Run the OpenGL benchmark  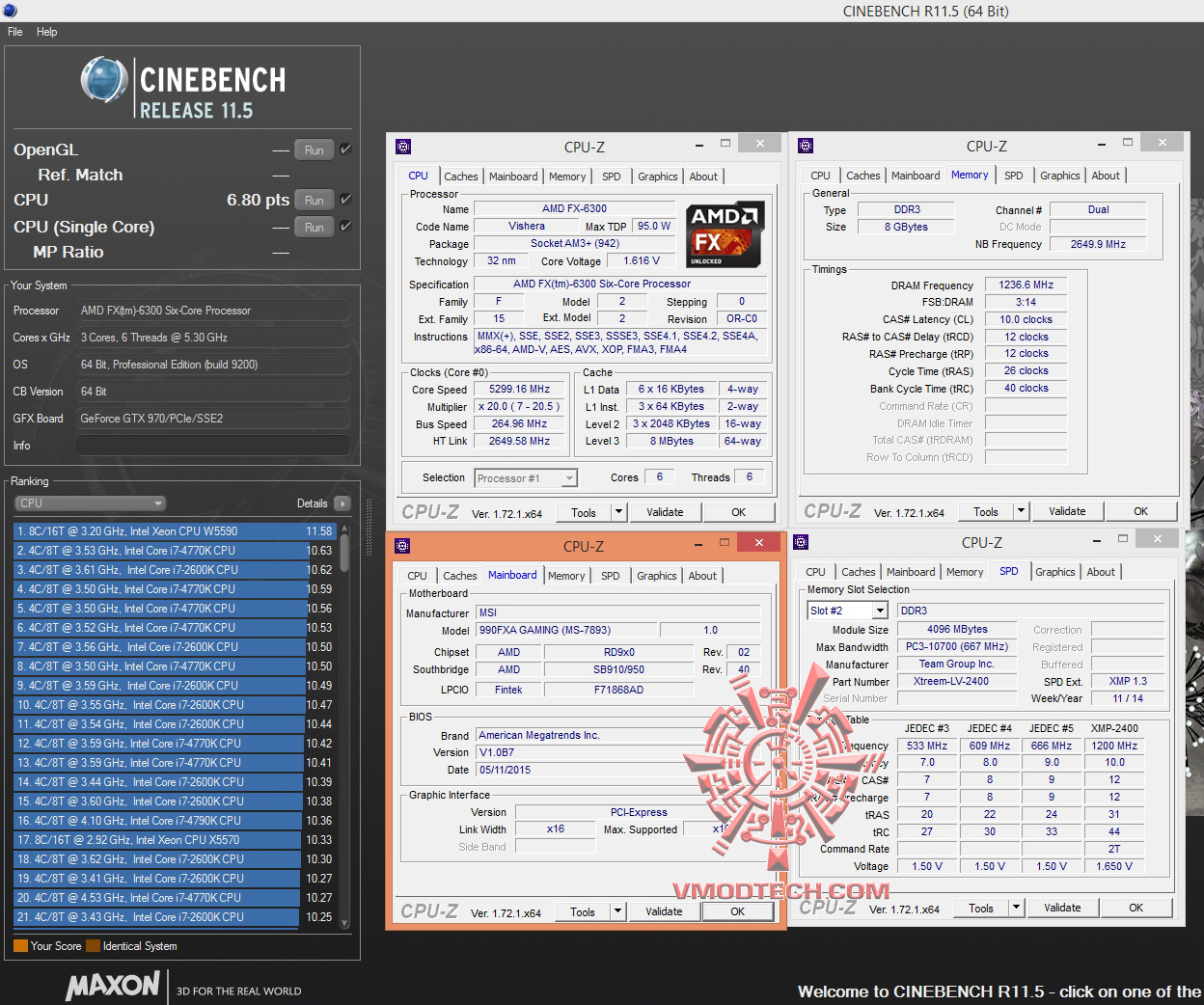tap(315, 149)
